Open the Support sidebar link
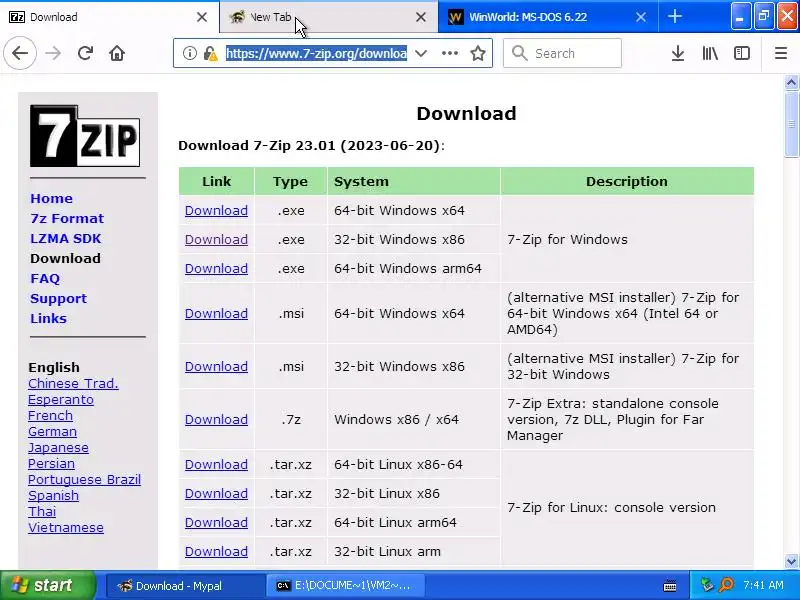Screen dimensions: 800x600 59,298
